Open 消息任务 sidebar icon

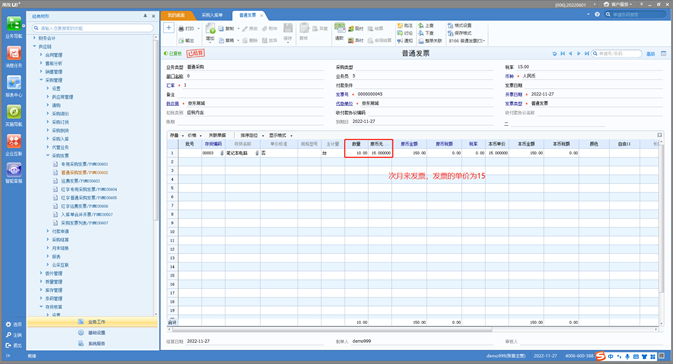pyautogui.click(x=14, y=57)
